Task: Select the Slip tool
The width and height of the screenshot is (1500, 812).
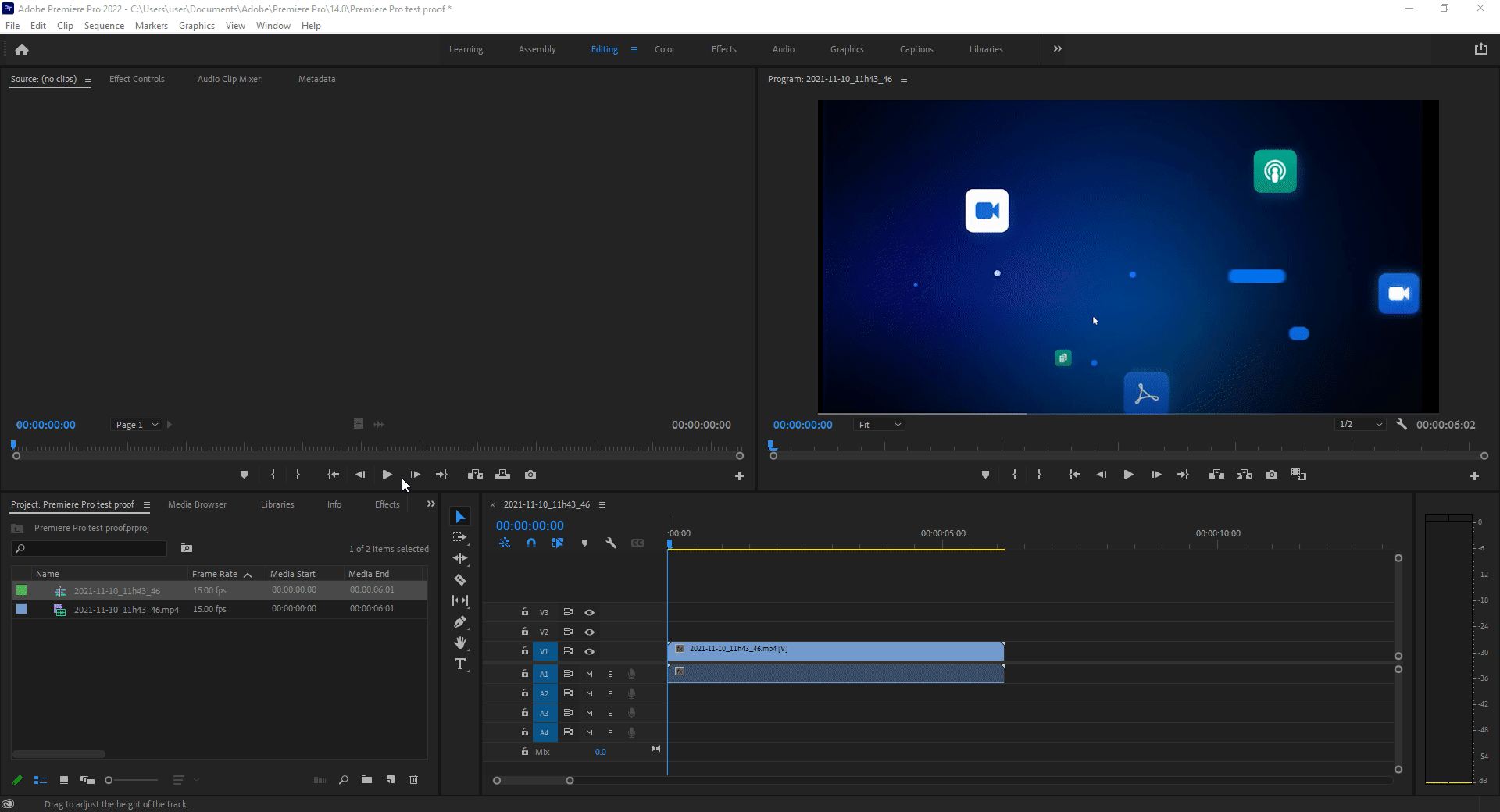Action: tap(460, 600)
